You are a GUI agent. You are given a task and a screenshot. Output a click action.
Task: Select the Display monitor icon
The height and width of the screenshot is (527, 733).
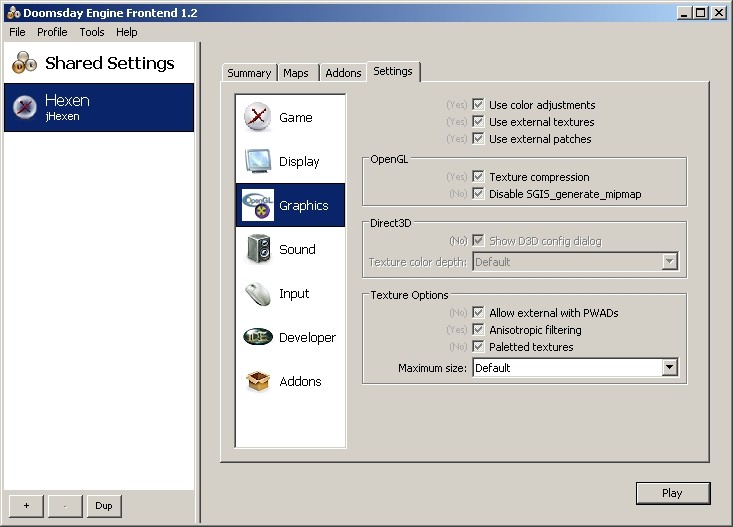pos(258,161)
